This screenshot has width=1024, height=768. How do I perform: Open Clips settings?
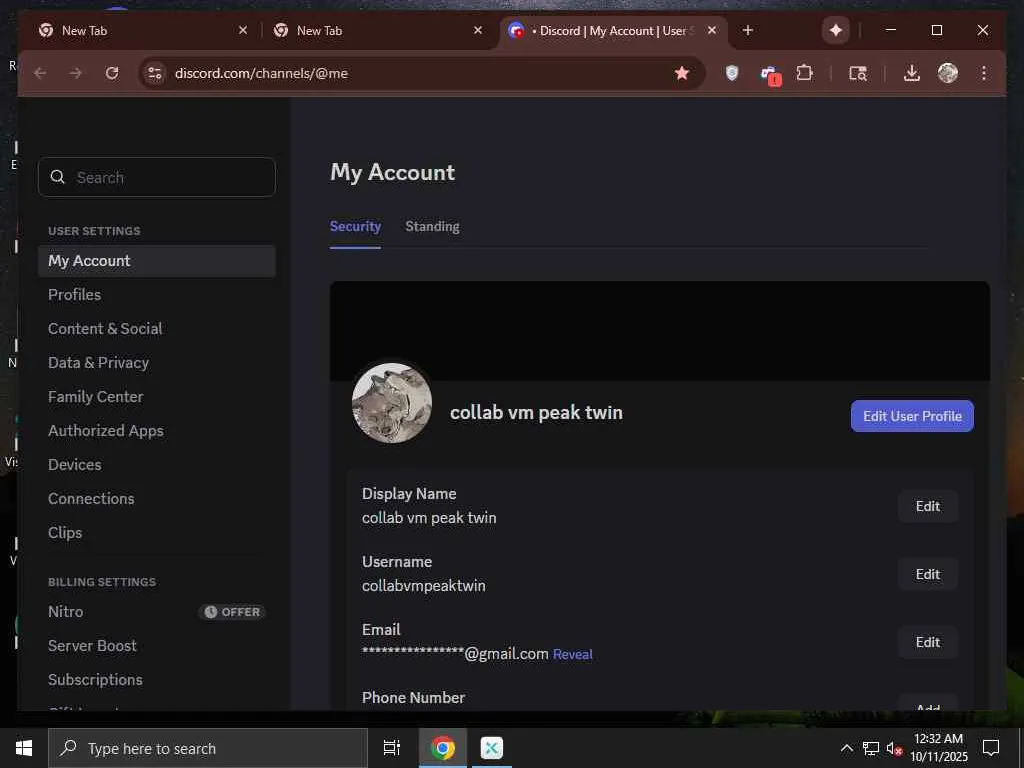(x=157, y=532)
